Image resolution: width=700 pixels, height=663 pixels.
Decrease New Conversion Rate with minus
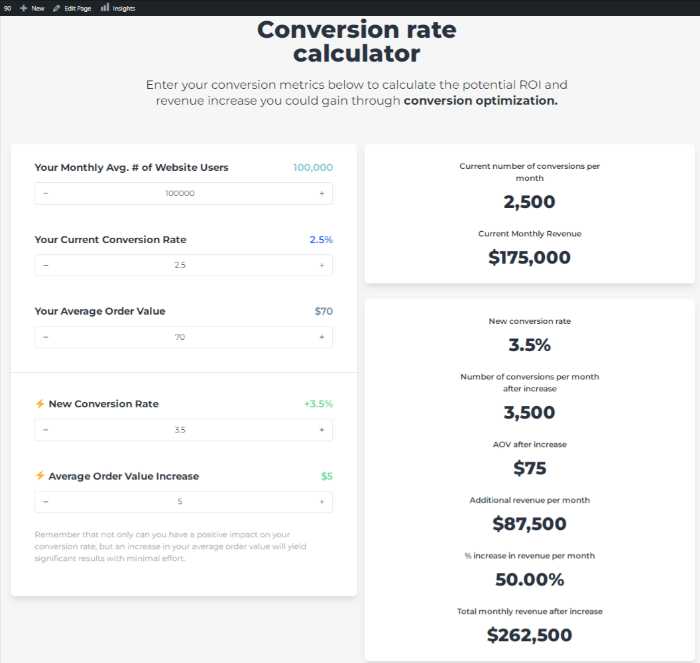tap(46, 430)
